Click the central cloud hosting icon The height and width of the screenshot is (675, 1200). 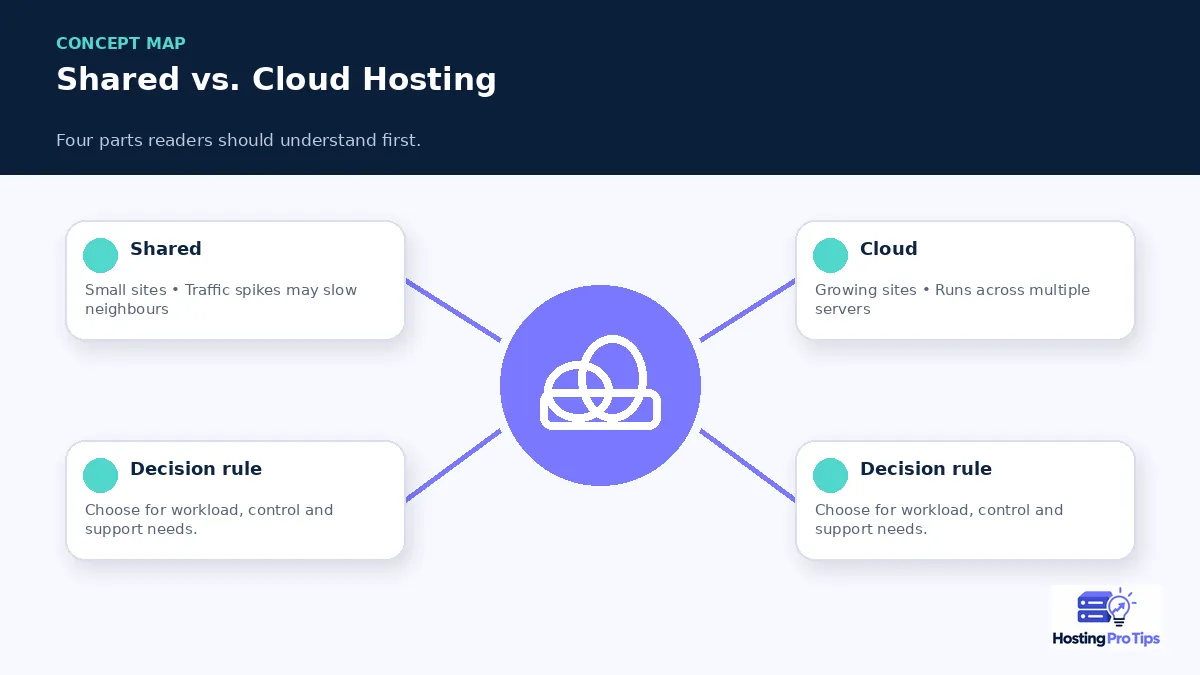[x=600, y=386]
